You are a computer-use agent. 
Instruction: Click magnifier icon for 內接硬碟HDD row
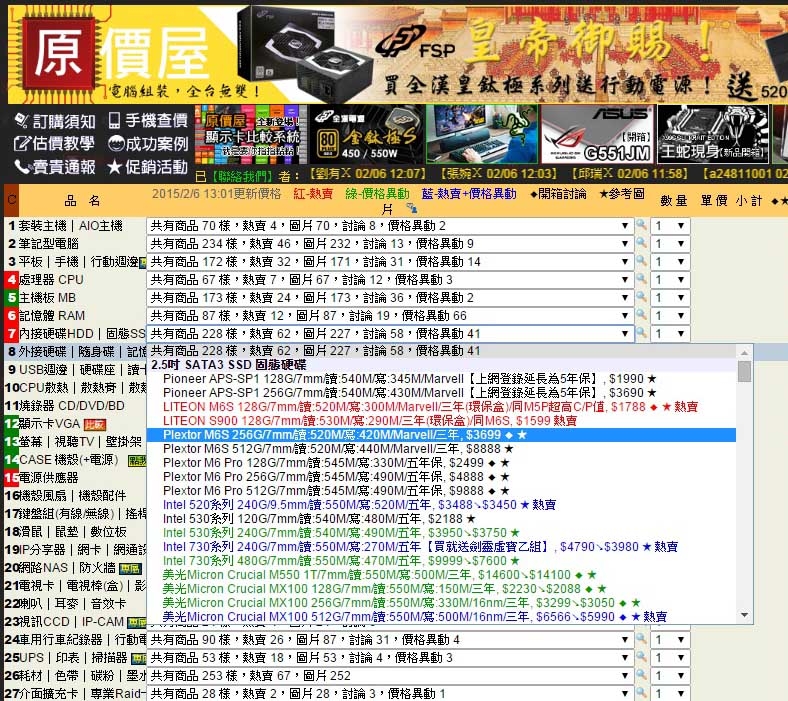[x=642, y=333]
